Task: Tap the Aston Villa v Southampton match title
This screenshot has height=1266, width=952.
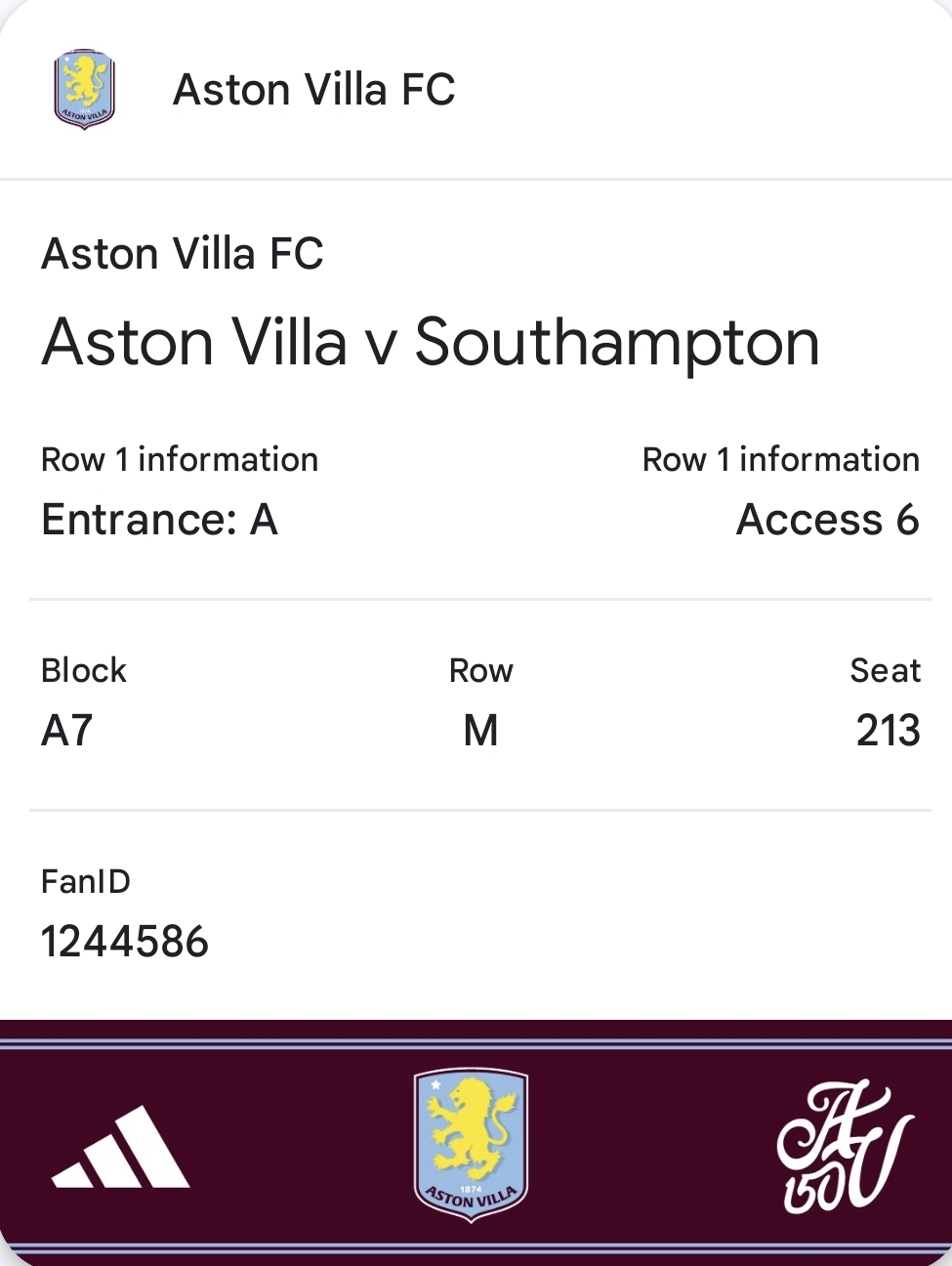Action: pos(431,342)
